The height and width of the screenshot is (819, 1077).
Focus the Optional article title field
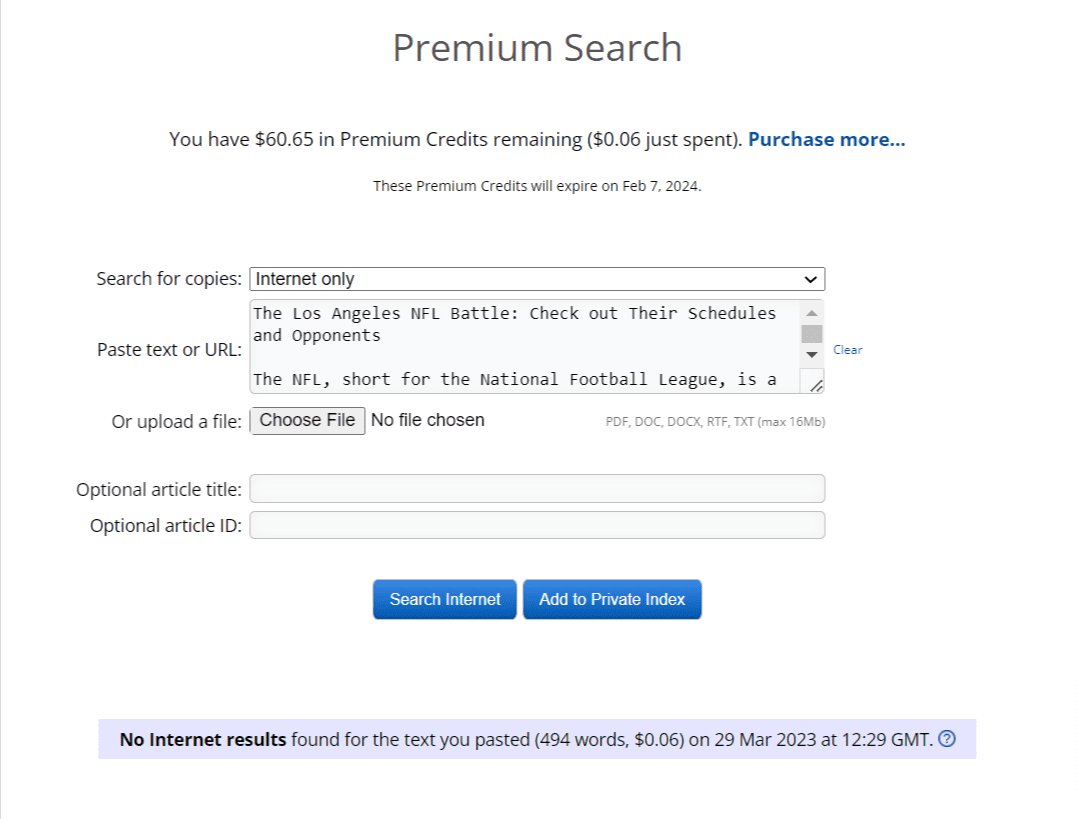[x=537, y=489]
